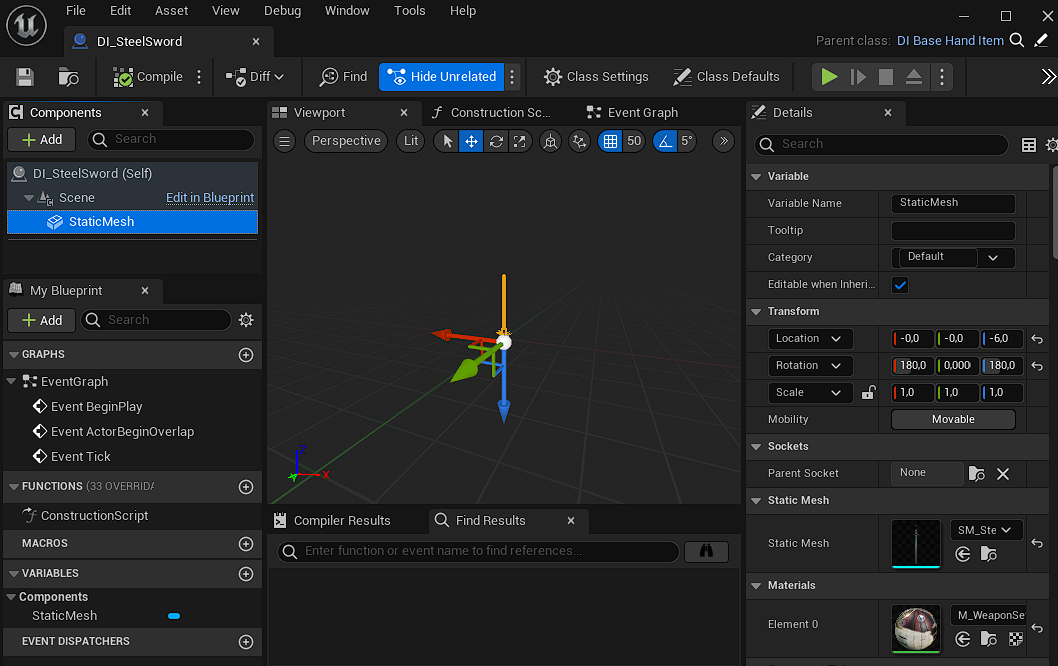Collapse the Transform section in Details

756,312
